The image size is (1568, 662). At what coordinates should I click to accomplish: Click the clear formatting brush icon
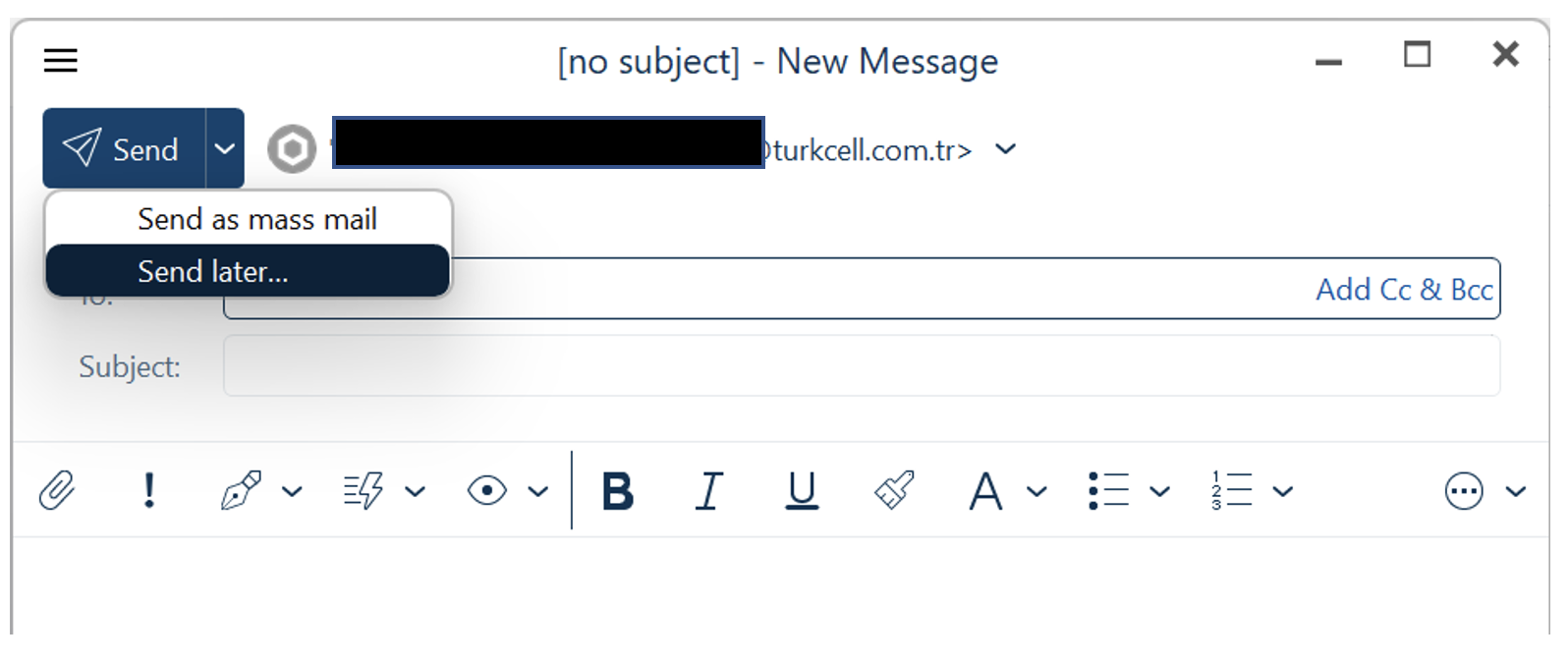pos(894,489)
